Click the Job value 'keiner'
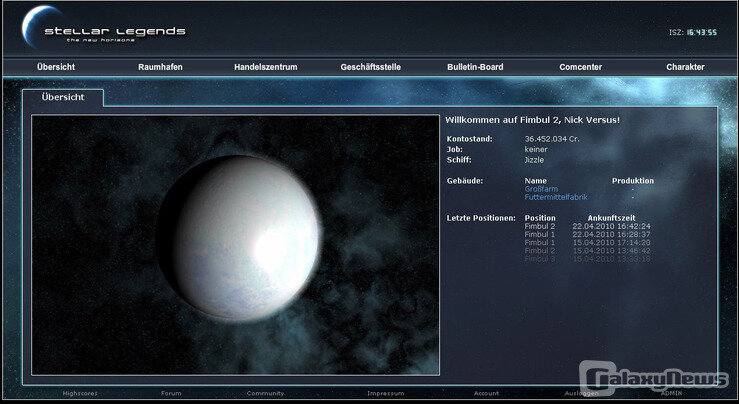This screenshot has height=404, width=739. pos(536,149)
